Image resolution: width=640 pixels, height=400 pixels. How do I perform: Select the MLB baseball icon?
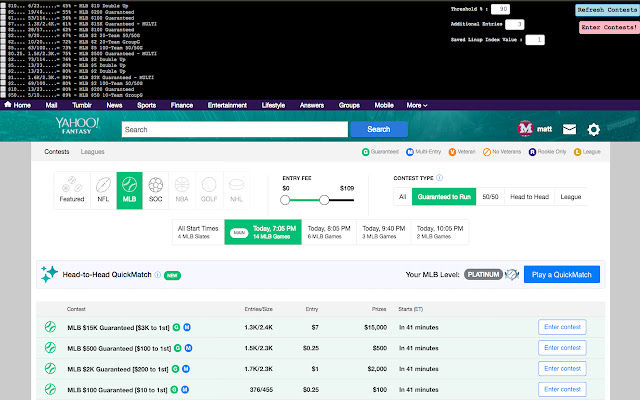point(129,185)
